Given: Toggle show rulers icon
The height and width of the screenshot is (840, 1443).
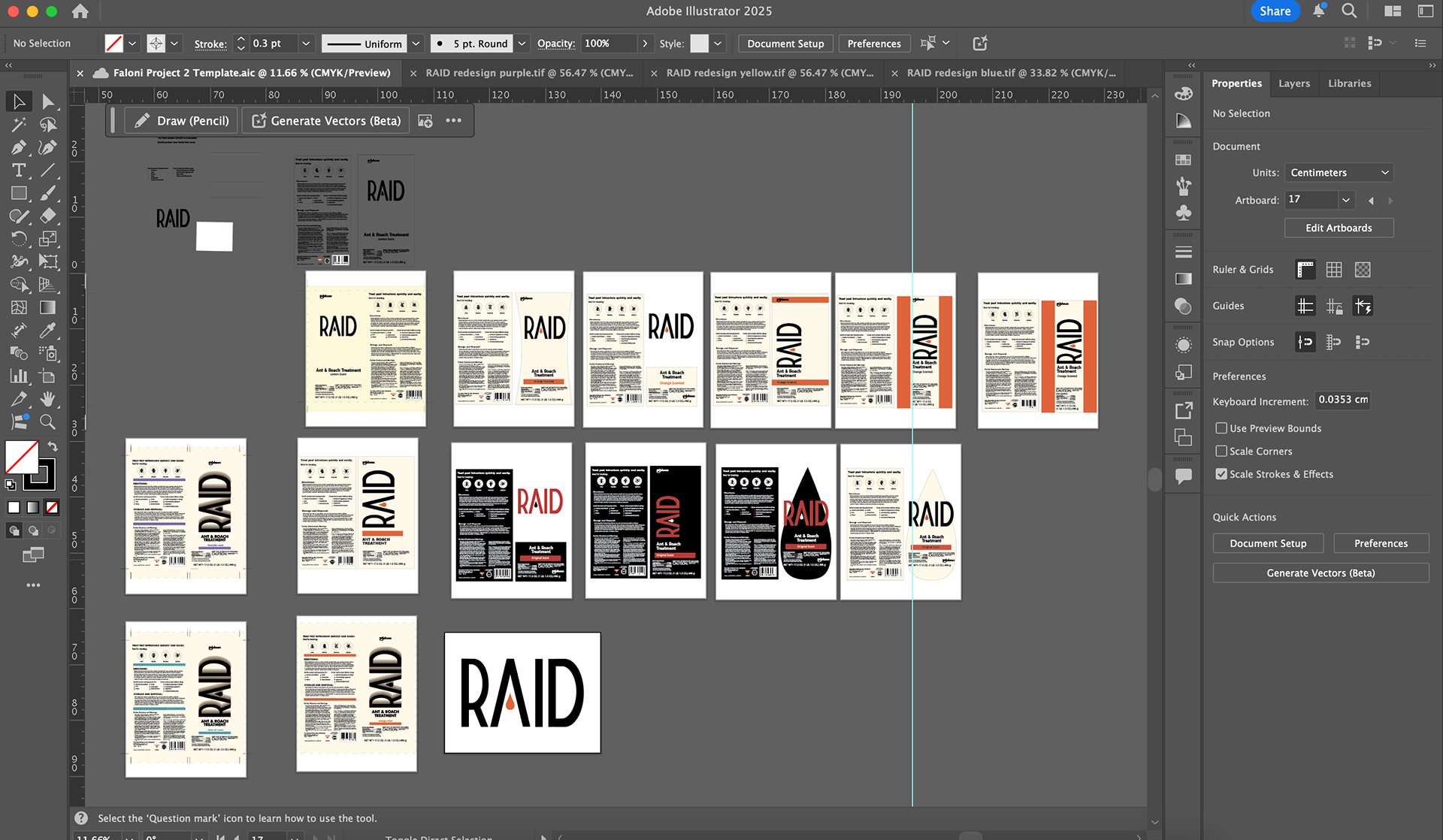Looking at the screenshot, I should [x=1305, y=270].
